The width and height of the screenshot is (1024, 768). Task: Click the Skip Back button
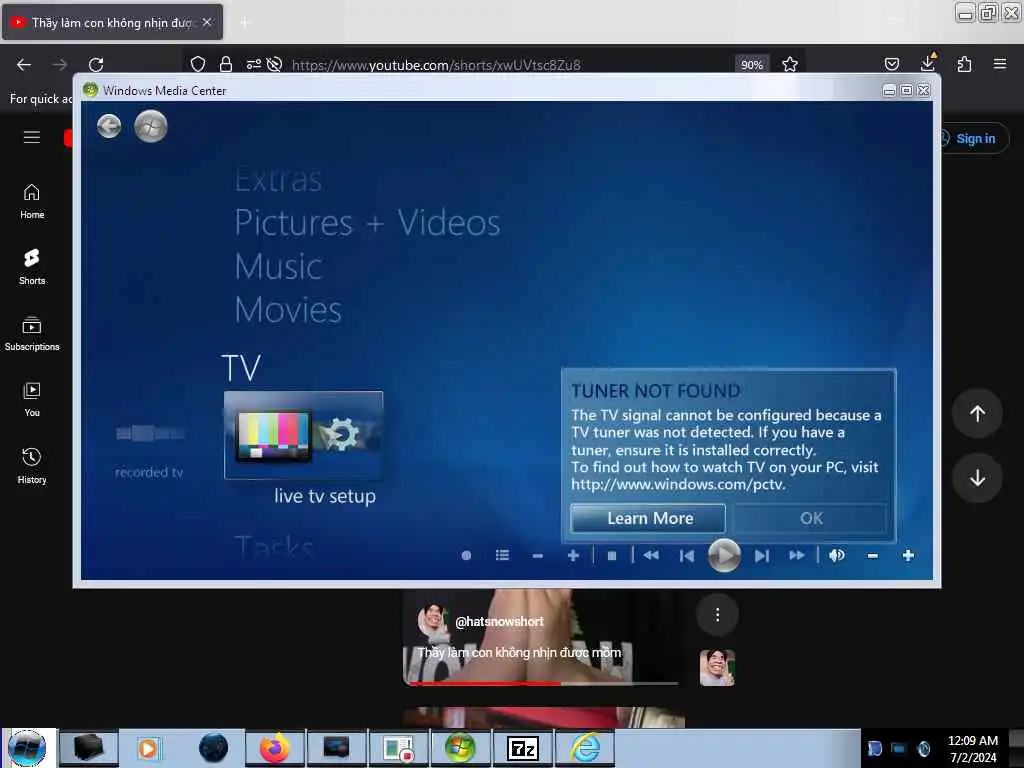[686, 556]
